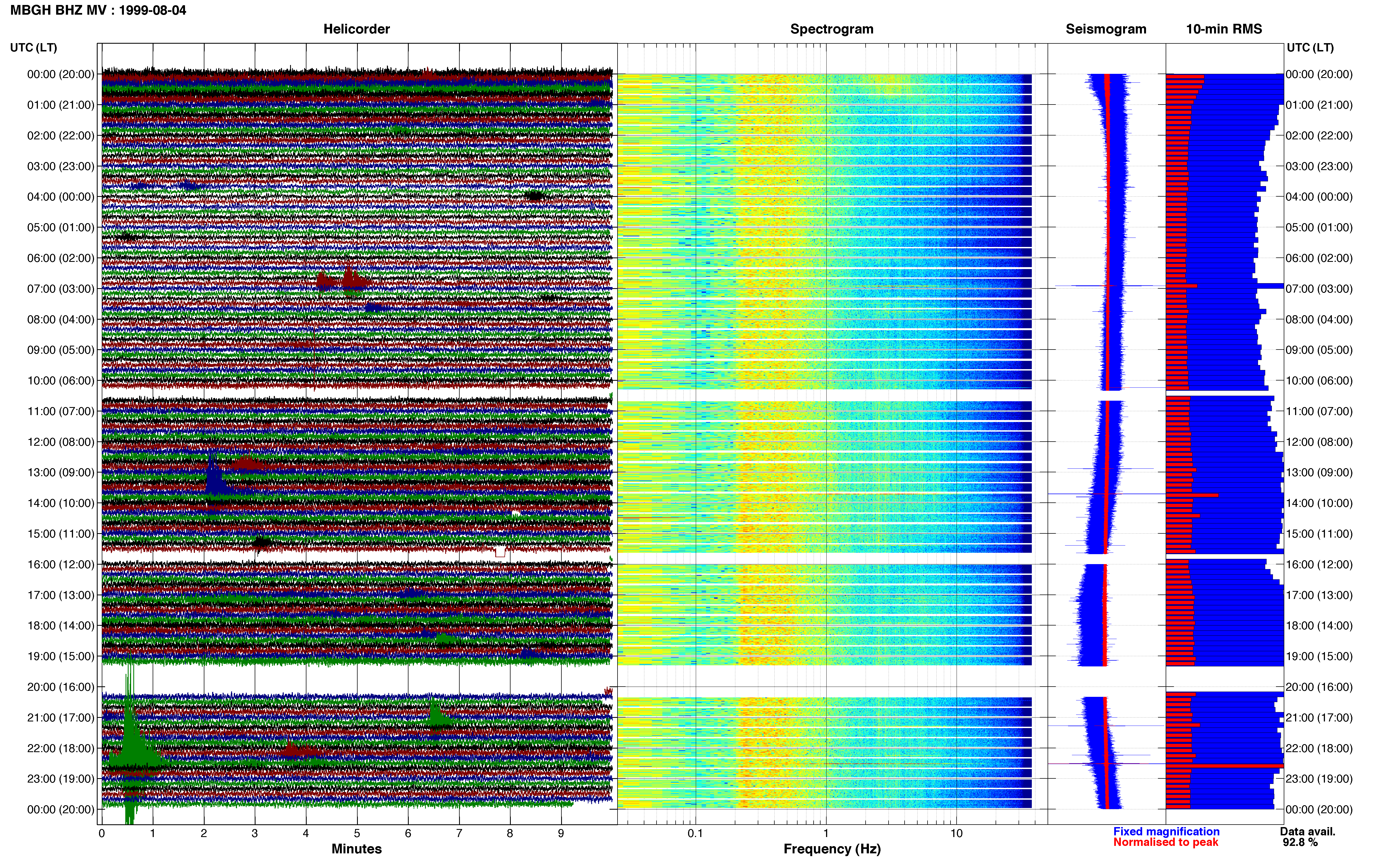This screenshot has width=1388, height=868.
Task: Click the Minutes axis title
Action: [356, 848]
